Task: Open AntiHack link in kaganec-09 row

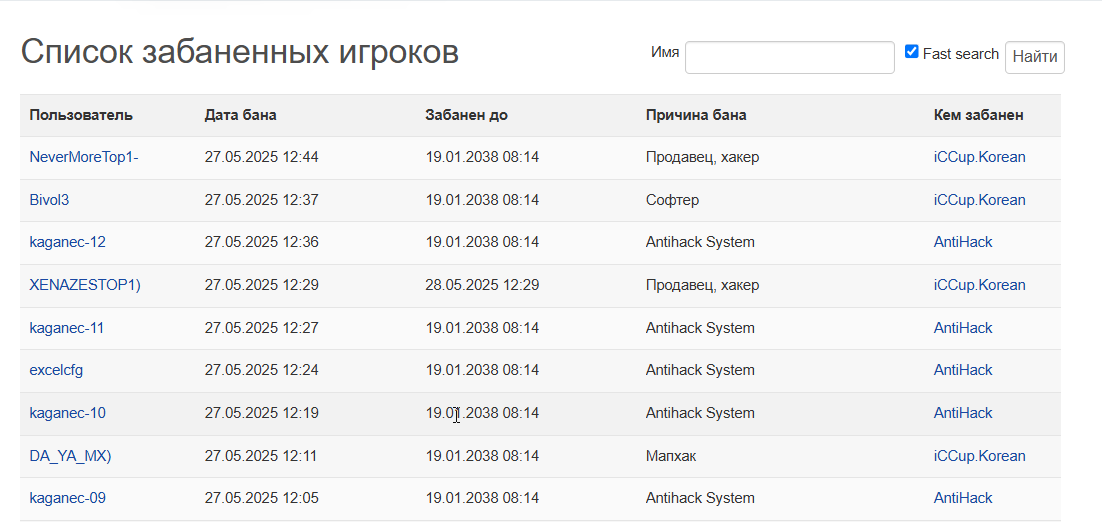Action: [x=963, y=498]
